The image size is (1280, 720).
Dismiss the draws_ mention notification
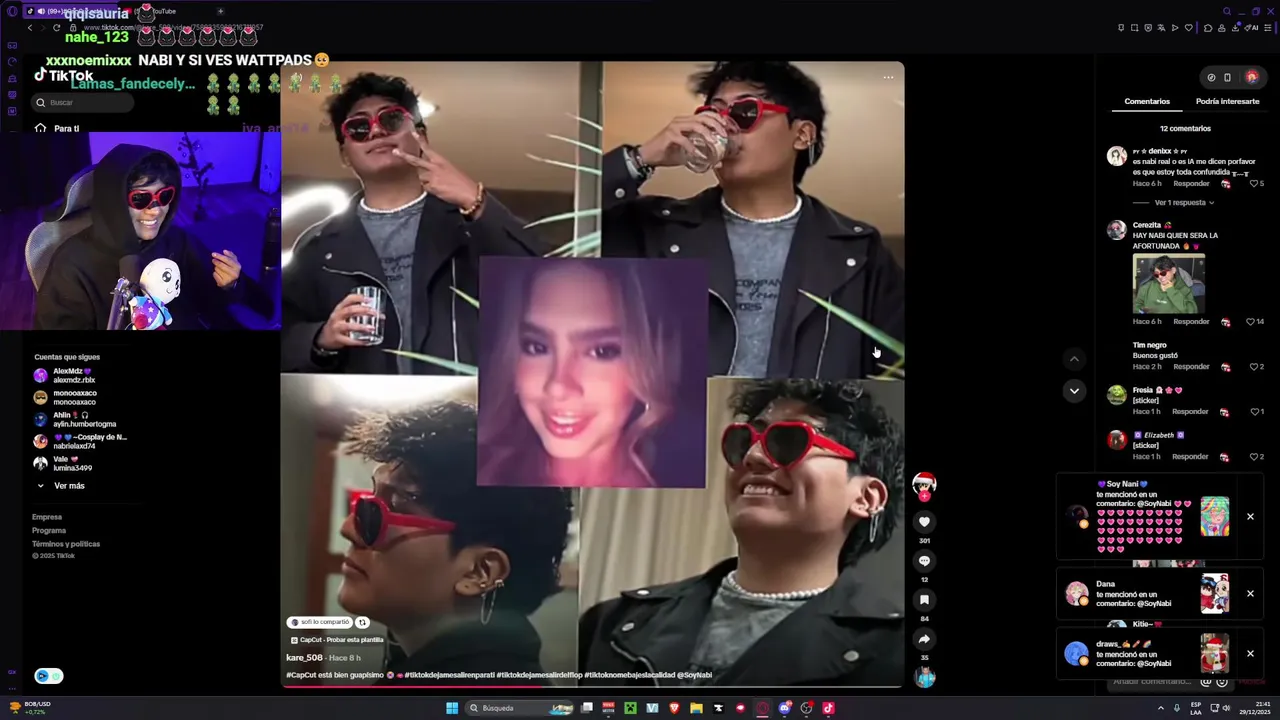1250,654
